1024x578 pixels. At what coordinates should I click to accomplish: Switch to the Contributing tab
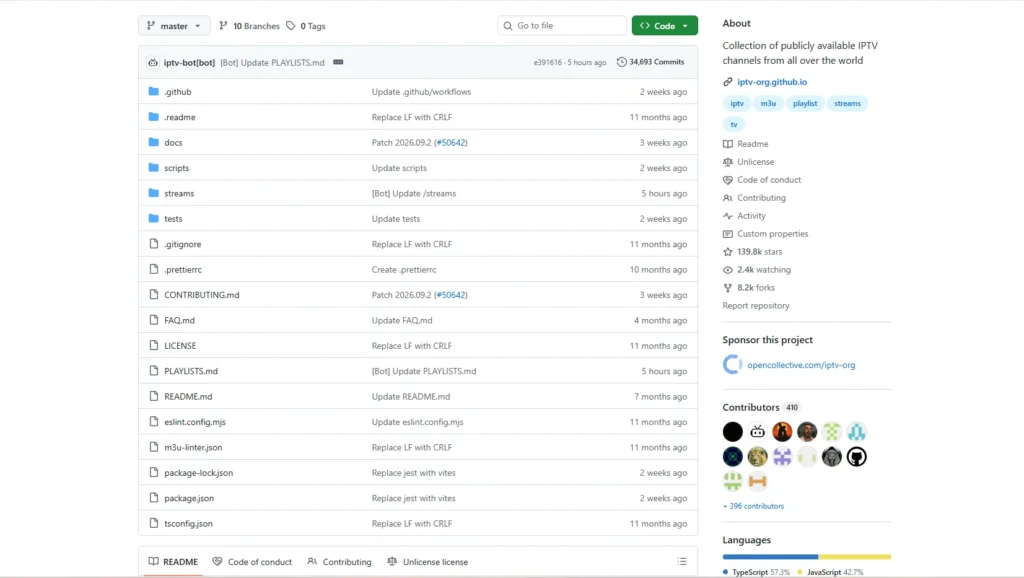pyautogui.click(x=339, y=562)
